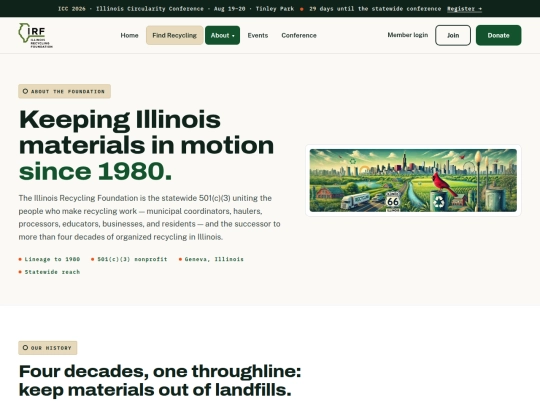Go to the Events page
540x405 pixels.
pos(258,35)
